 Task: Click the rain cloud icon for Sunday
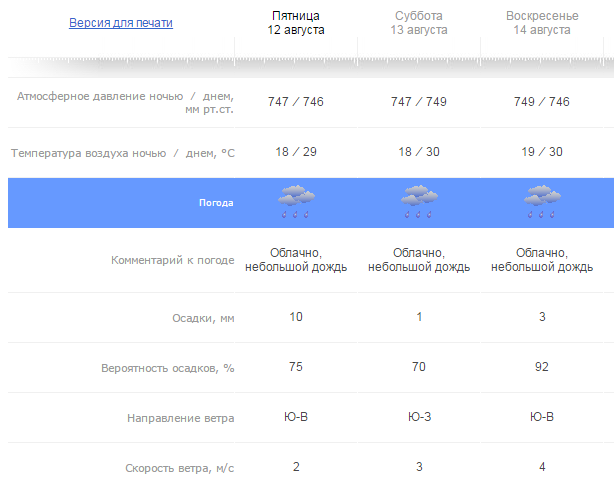[x=542, y=201]
